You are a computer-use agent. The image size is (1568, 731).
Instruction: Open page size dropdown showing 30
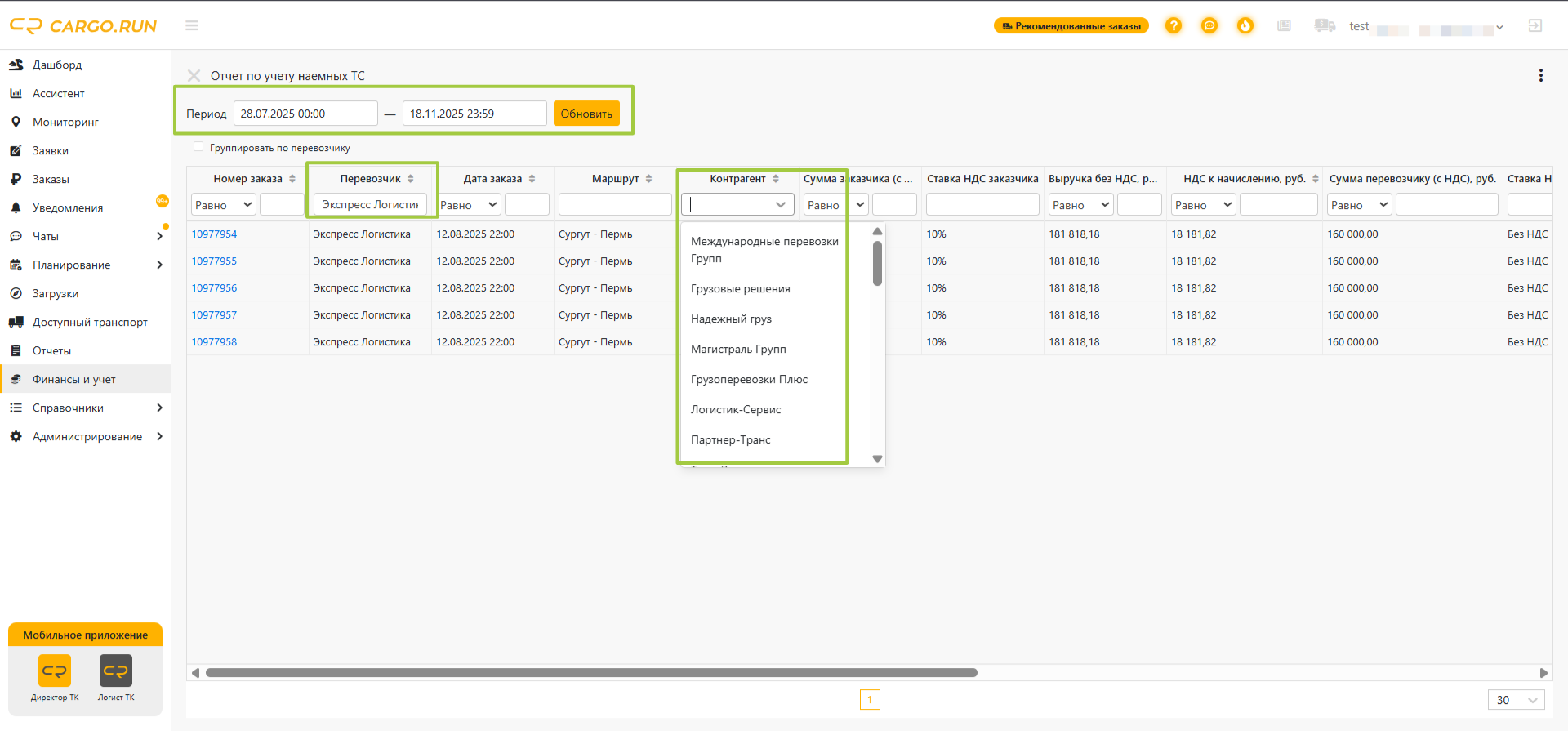[x=1517, y=700]
